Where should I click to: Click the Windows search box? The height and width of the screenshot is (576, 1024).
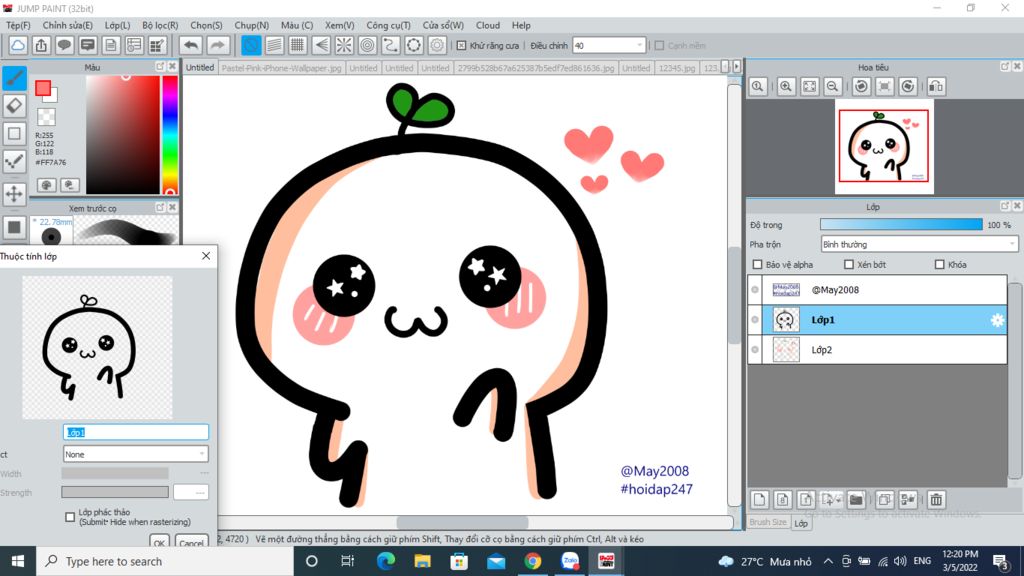(x=165, y=561)
